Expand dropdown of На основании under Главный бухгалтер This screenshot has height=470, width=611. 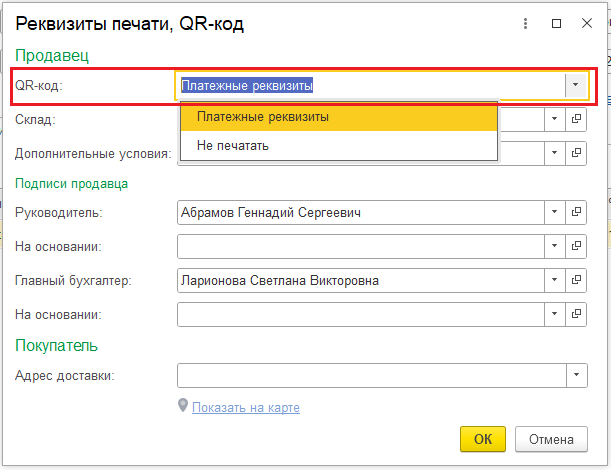(554, 314)
